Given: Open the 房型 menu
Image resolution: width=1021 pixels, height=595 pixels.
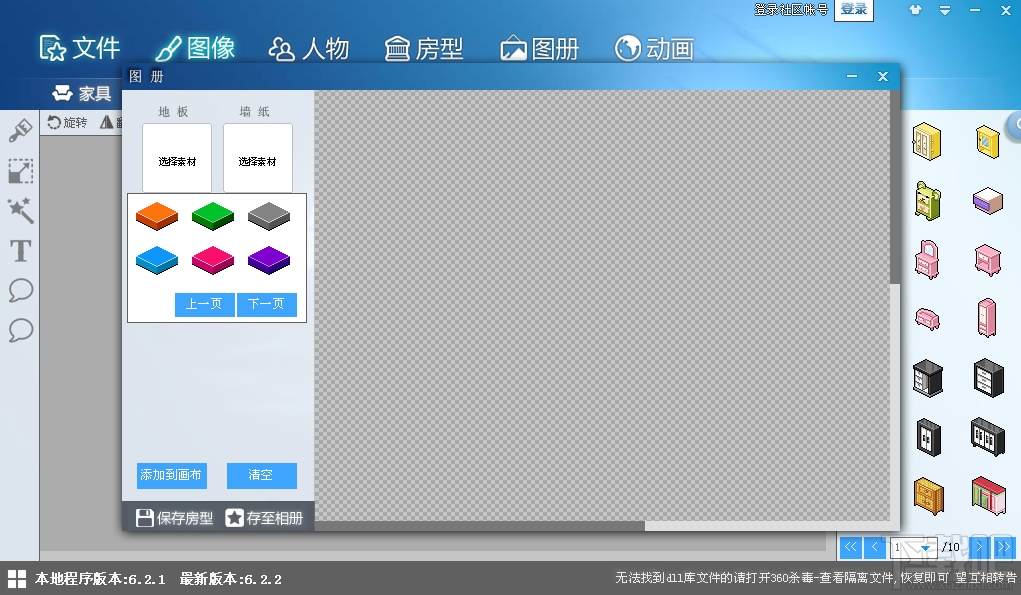Looking at the screenshot, I should click(x=424, y=47).
